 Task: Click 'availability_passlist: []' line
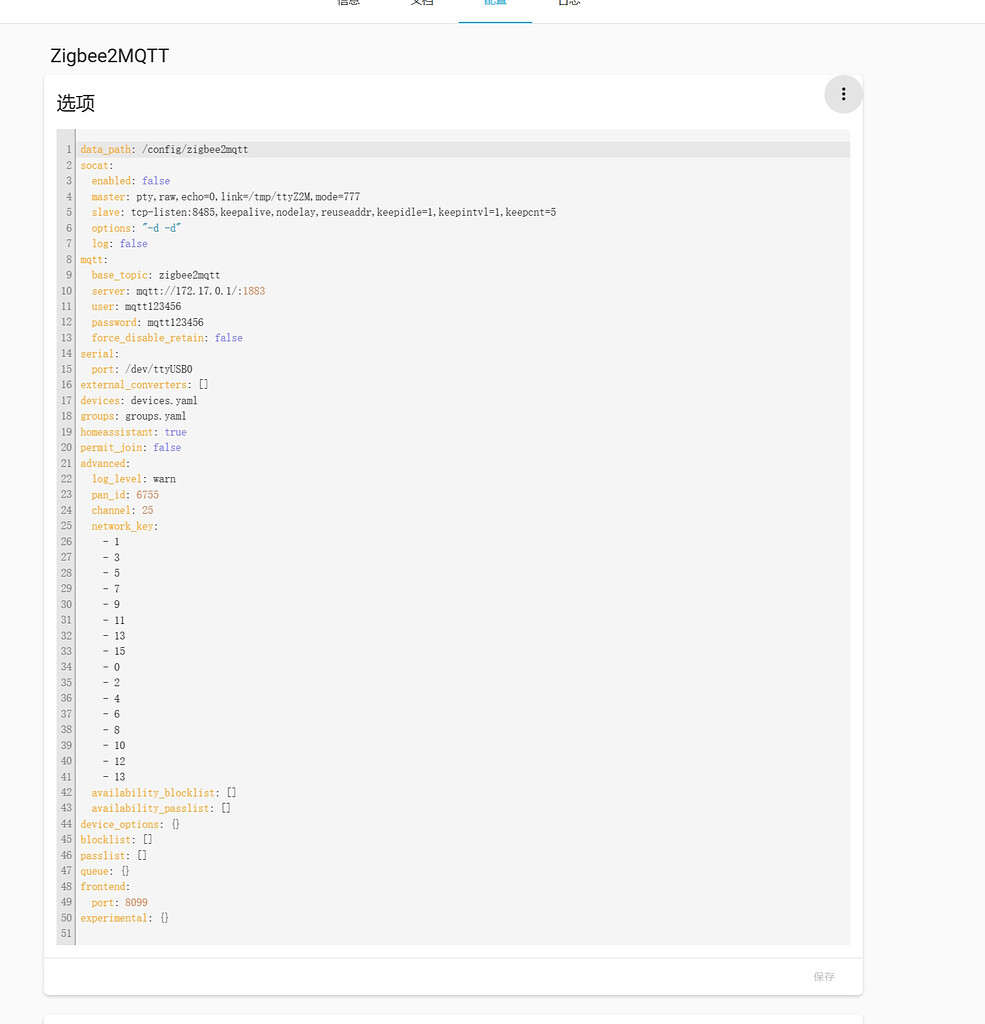point(161,808)
